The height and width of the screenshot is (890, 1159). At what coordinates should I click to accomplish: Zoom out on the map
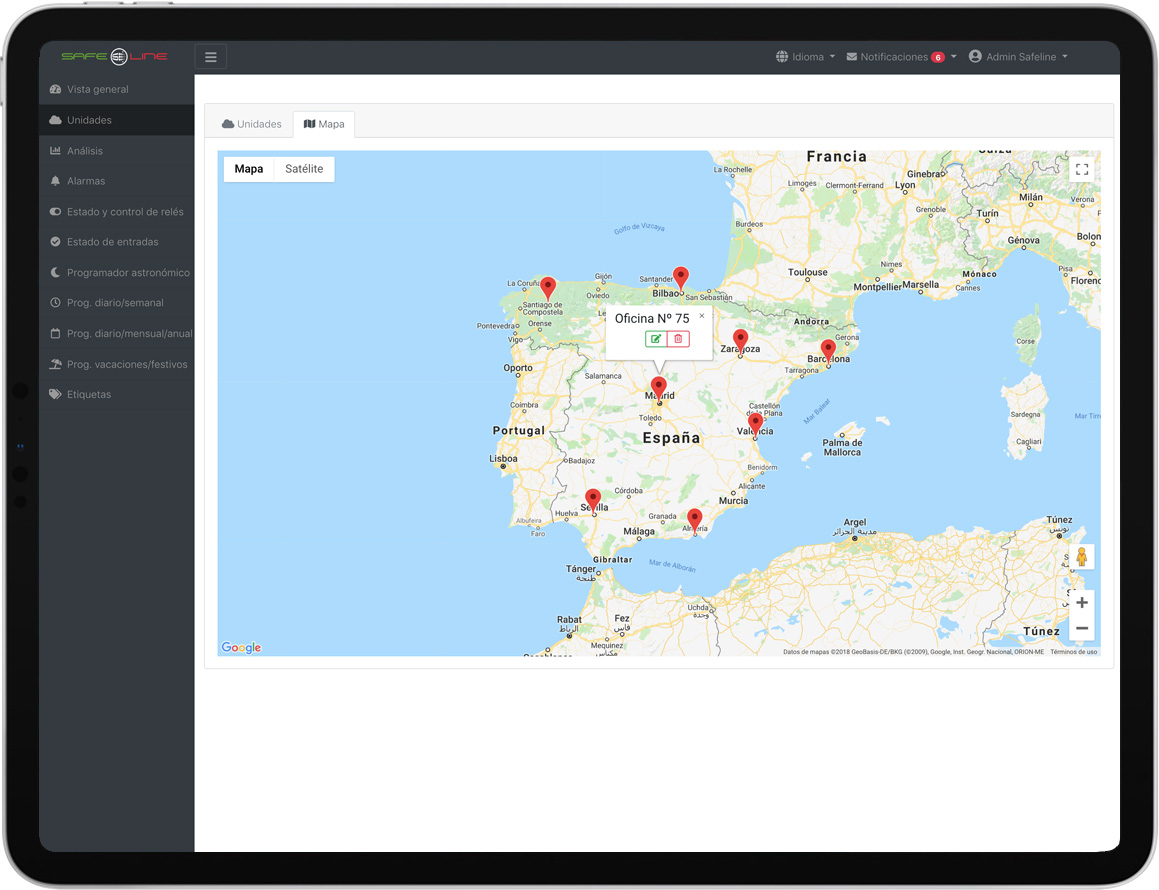click(x=1082, y=628)
